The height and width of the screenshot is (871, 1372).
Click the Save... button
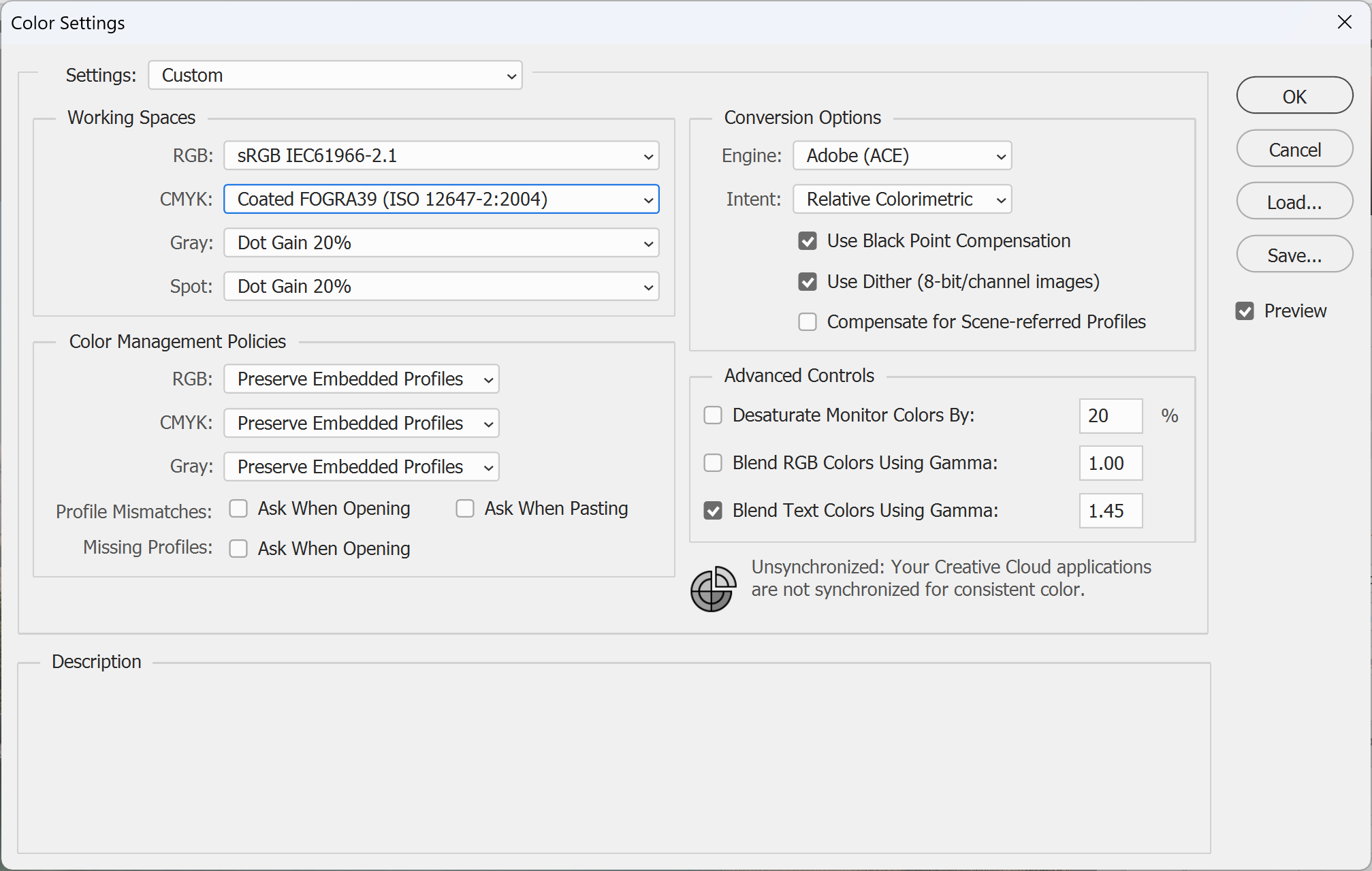pos(1294,255)
